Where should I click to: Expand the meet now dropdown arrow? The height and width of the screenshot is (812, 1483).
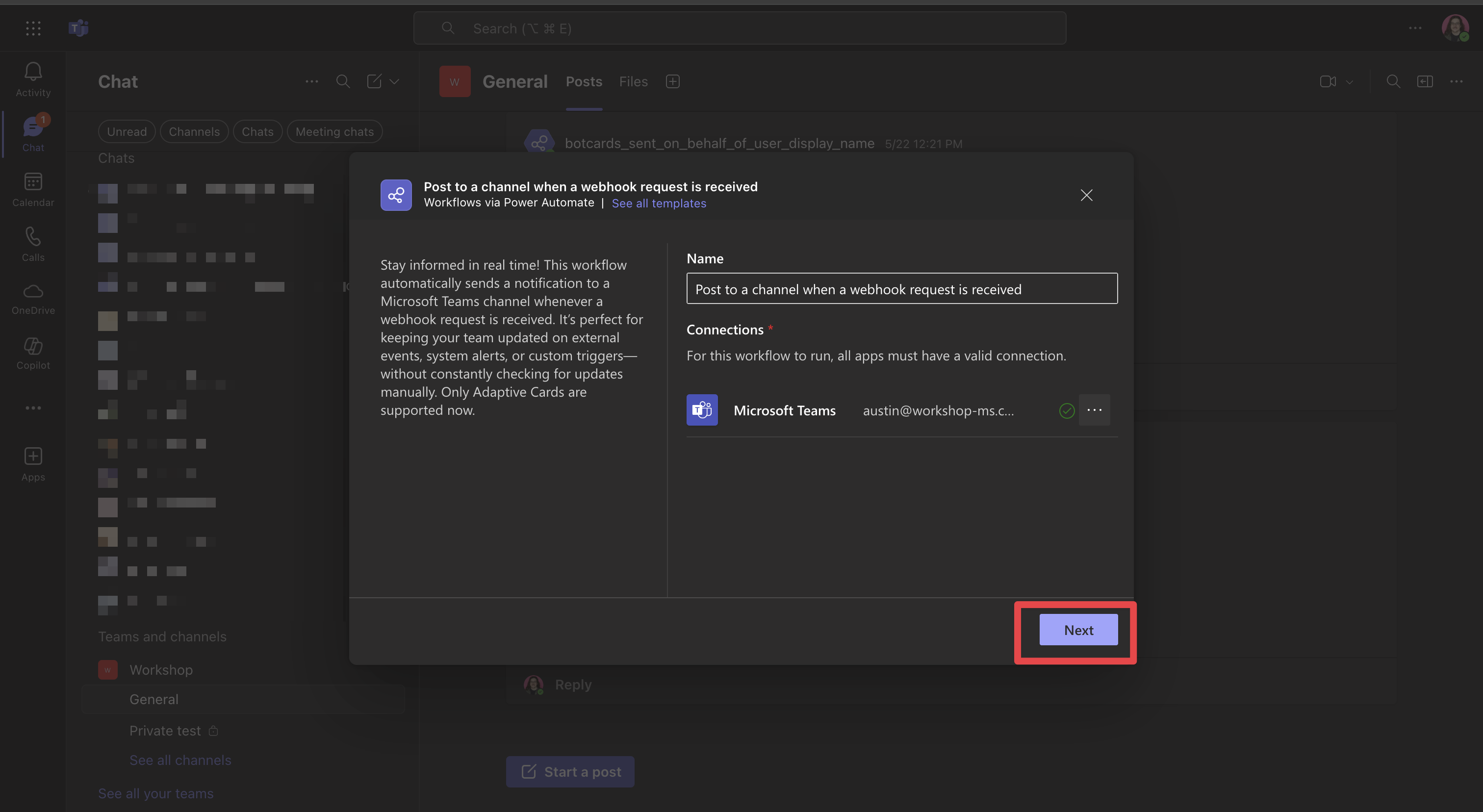[x=1350, y=82]
